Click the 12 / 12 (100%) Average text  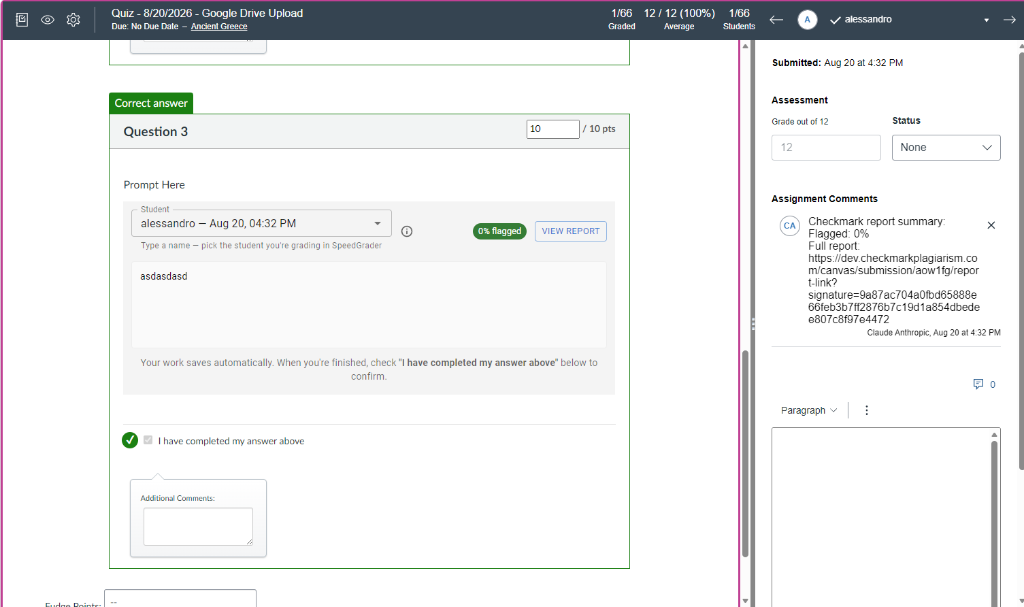[x=679, y=20]
